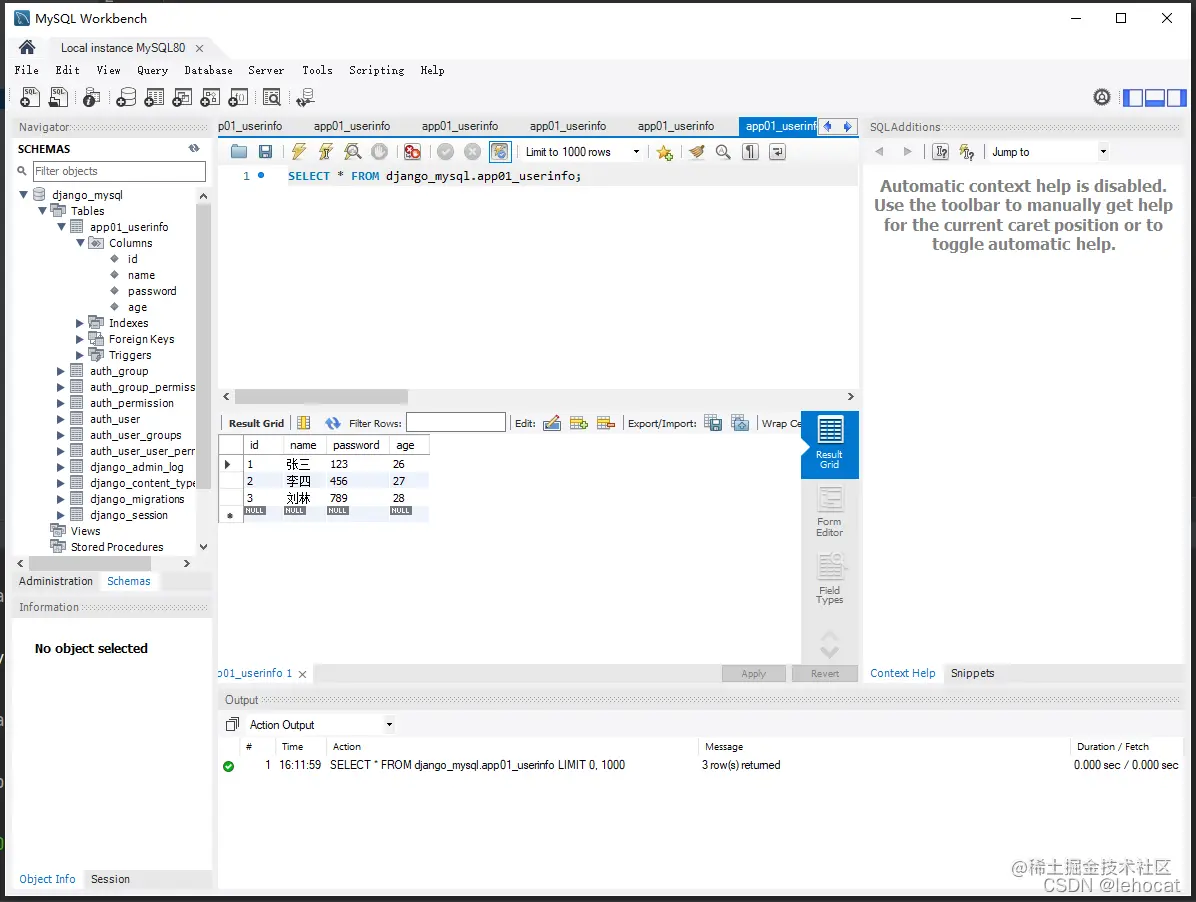Switch to the Session tab
Image resolution: width=1196 pixels, height=902 pixels.
(111, 879)
